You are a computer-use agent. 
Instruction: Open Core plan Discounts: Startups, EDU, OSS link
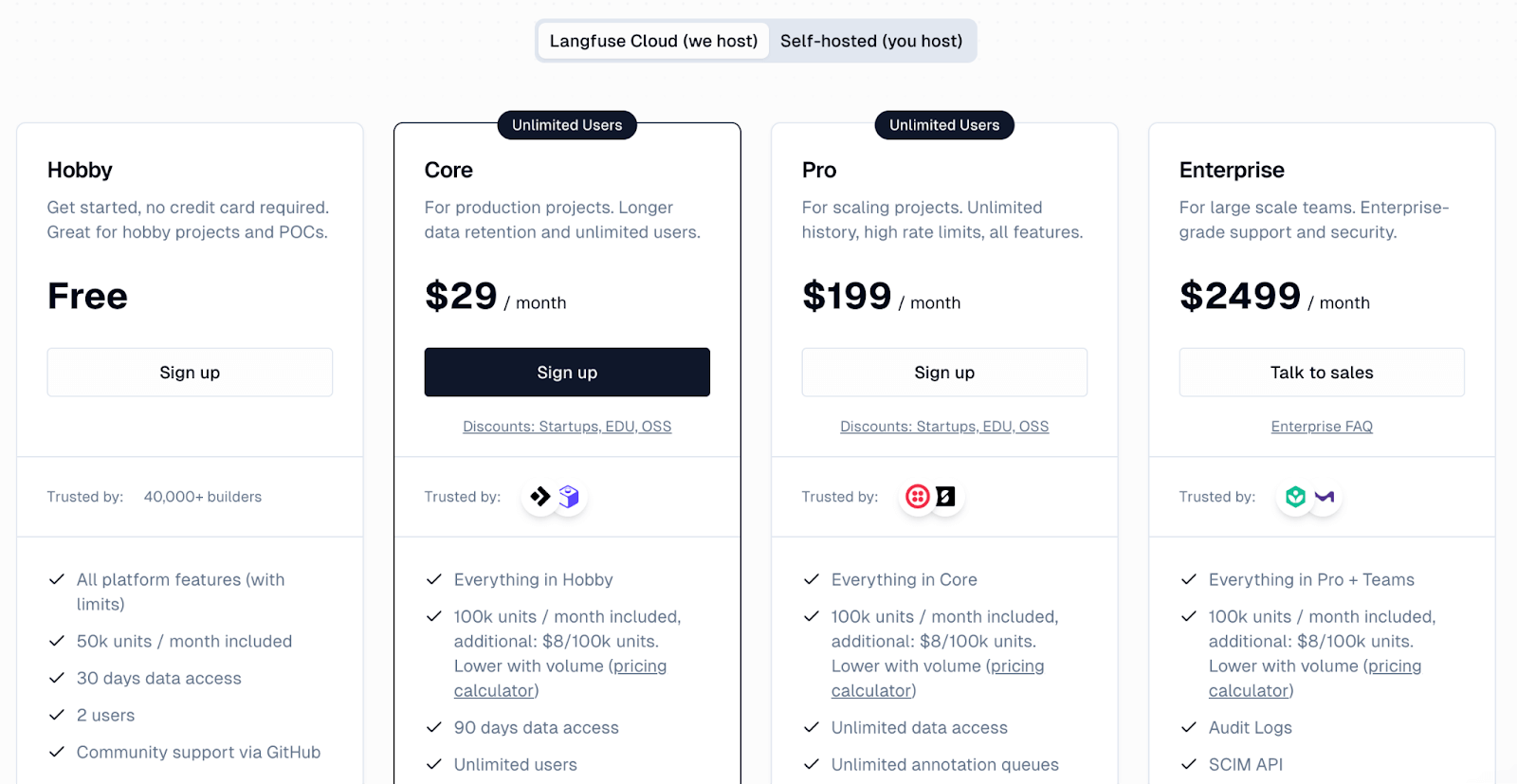point(567,427)
